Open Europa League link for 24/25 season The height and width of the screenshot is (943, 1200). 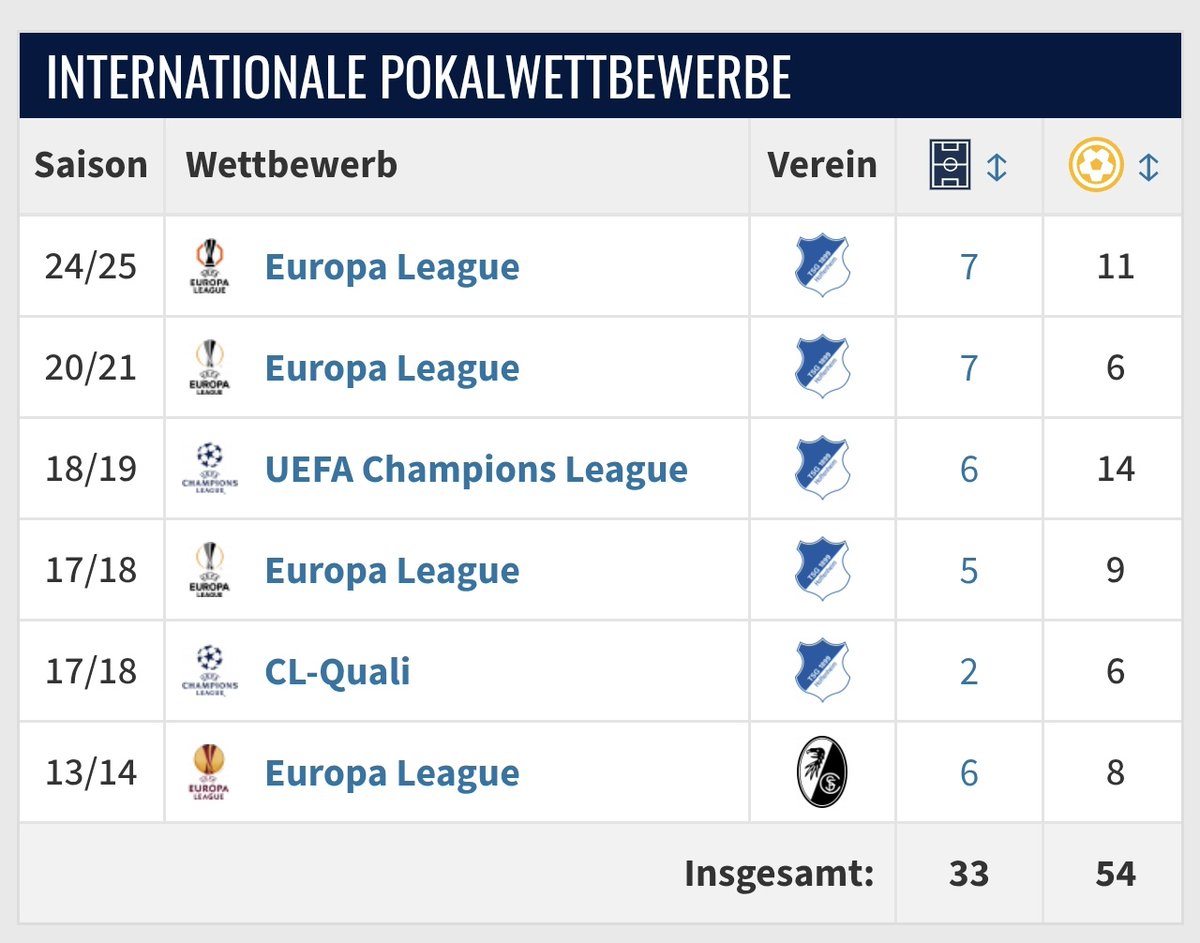[x=392, y=267]
